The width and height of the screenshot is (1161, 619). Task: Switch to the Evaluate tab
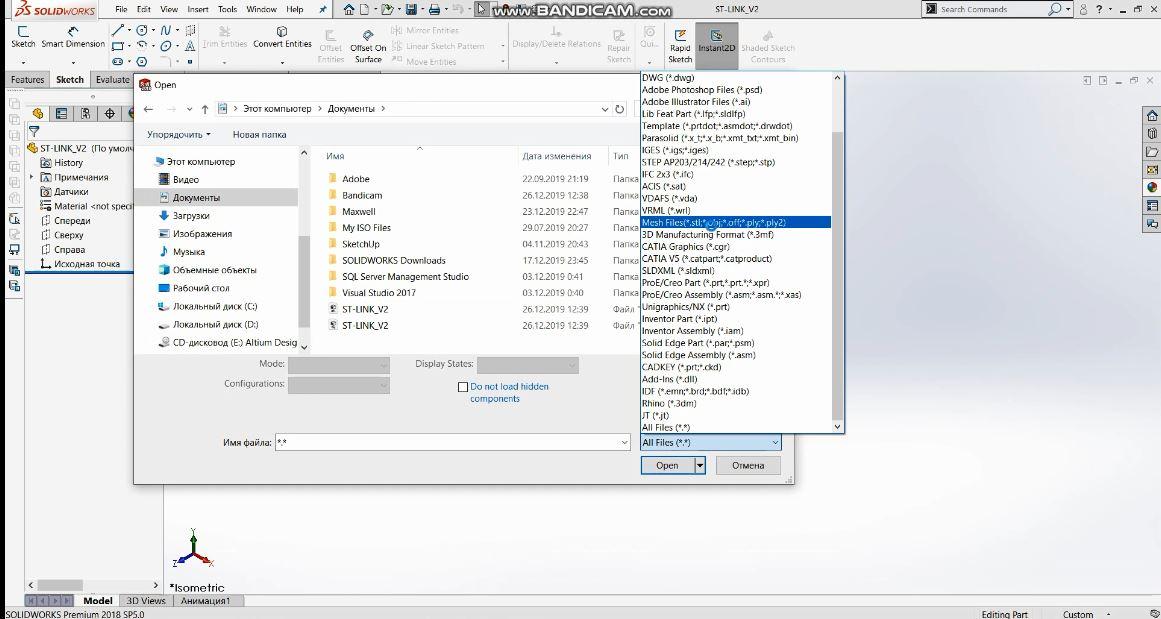[112, 80]
